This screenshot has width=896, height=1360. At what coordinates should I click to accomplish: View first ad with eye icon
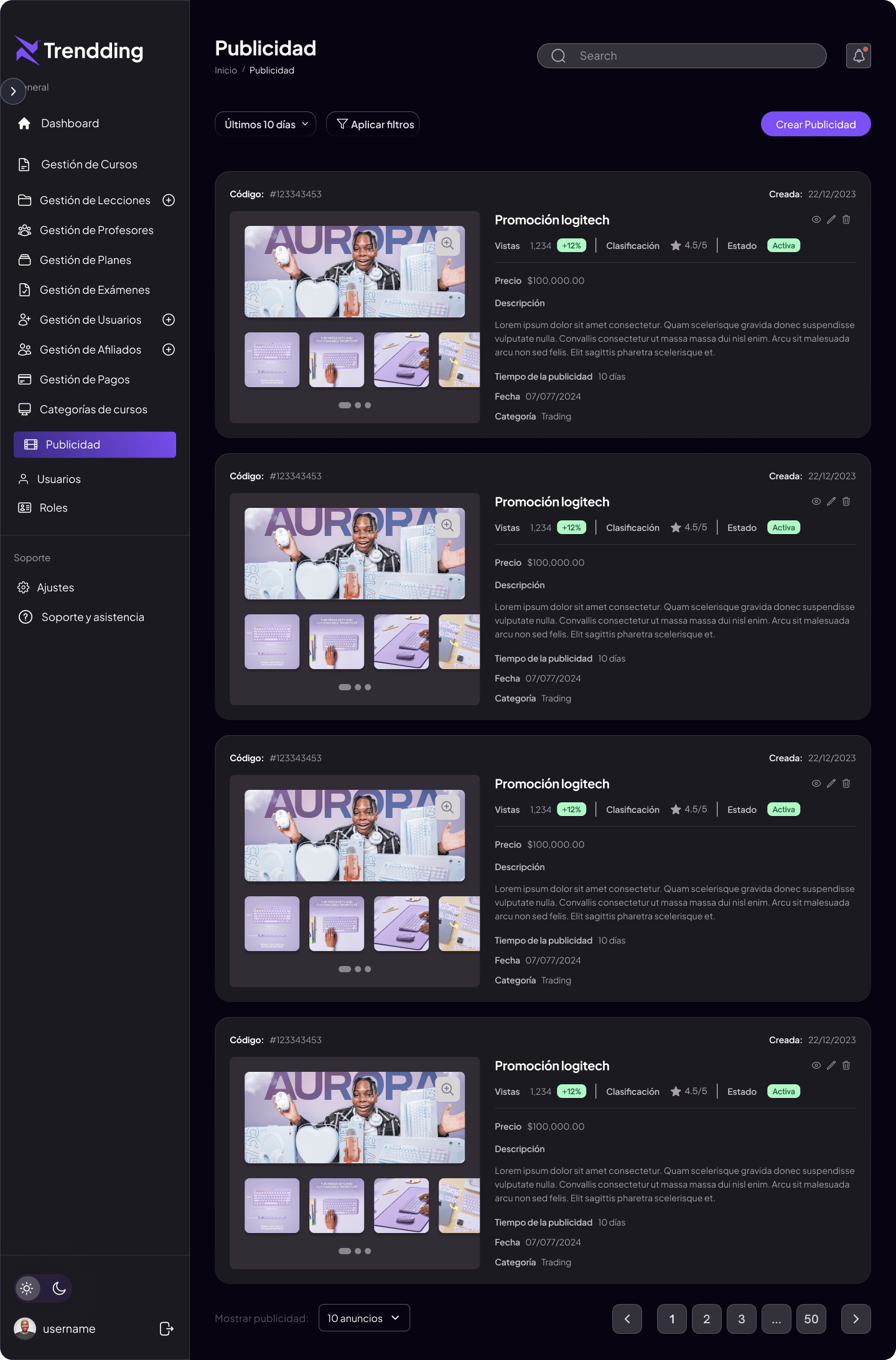(x=816, y=220)
